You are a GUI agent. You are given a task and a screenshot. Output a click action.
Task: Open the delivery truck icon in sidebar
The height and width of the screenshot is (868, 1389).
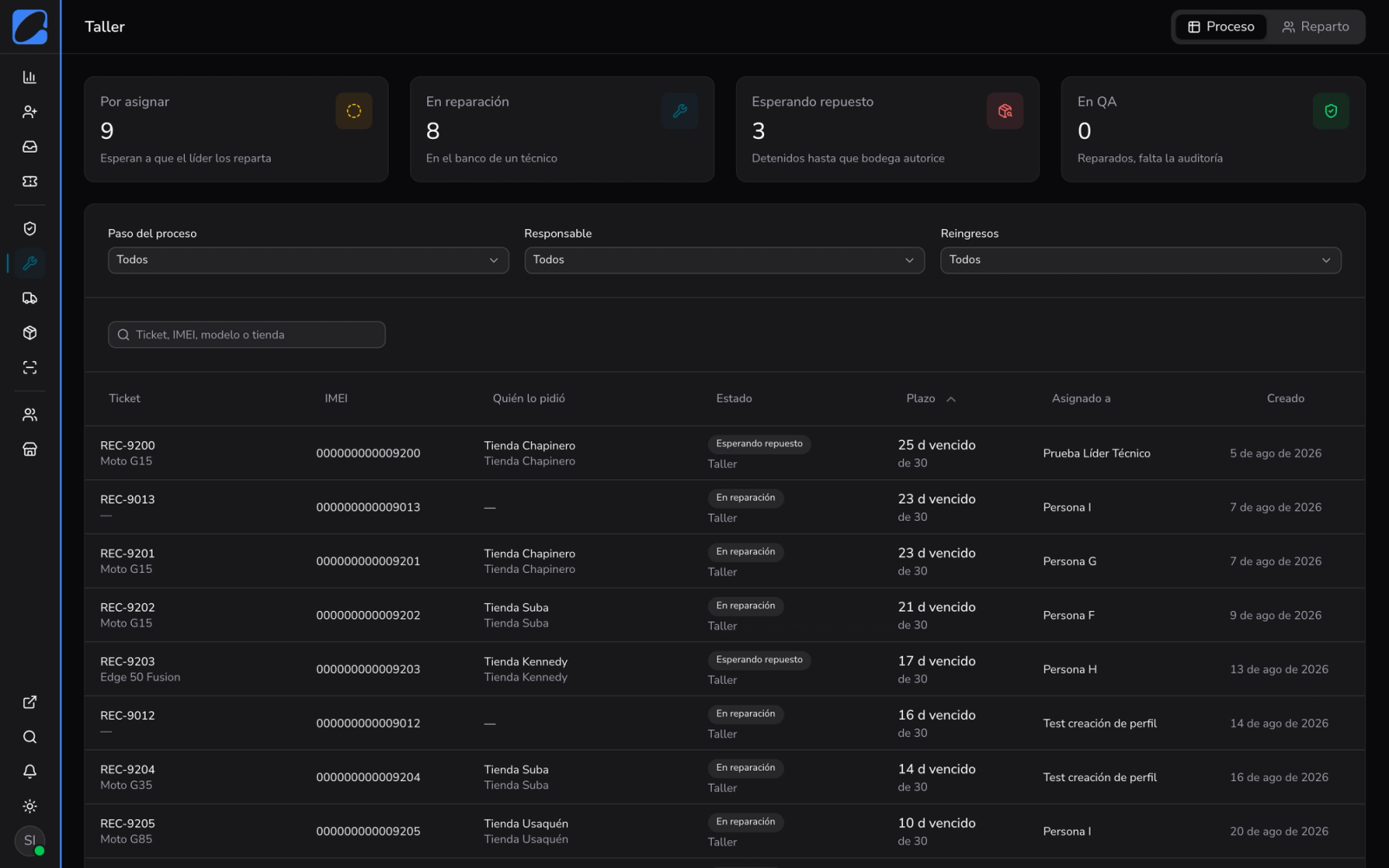pos(30,298)
